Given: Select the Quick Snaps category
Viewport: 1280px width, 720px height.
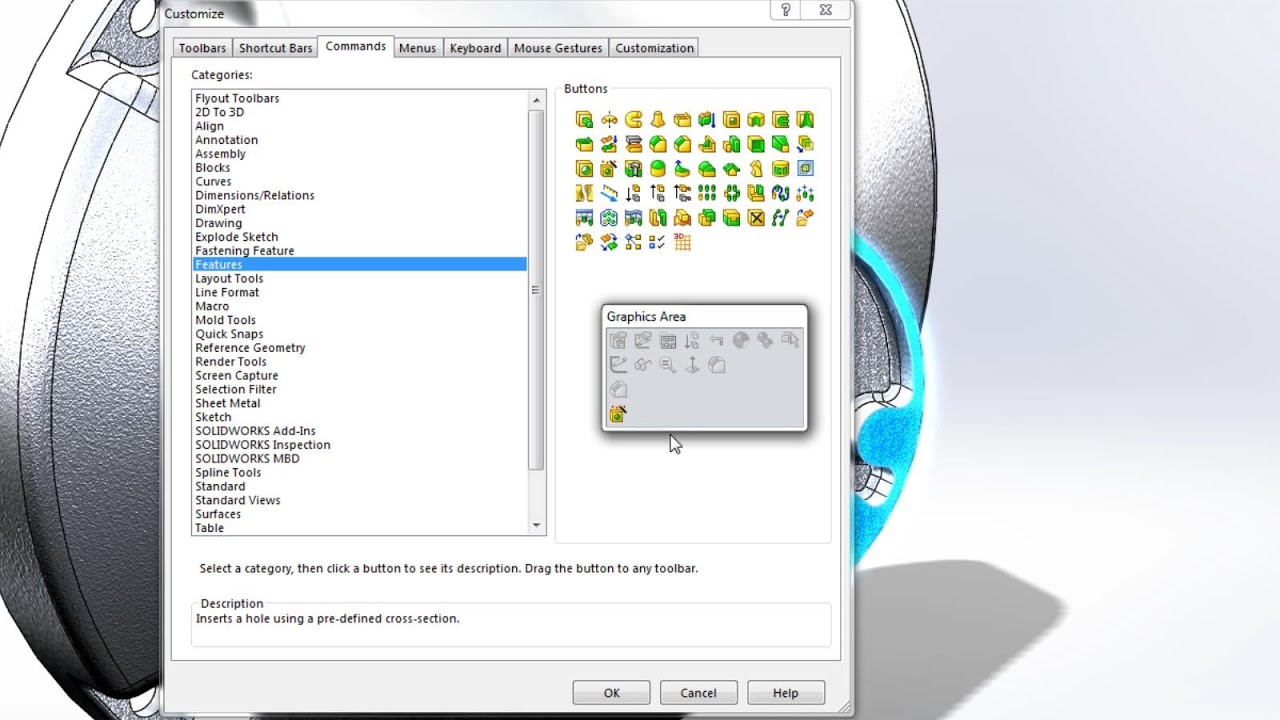Looking at the screenshot, I should 229,334.
